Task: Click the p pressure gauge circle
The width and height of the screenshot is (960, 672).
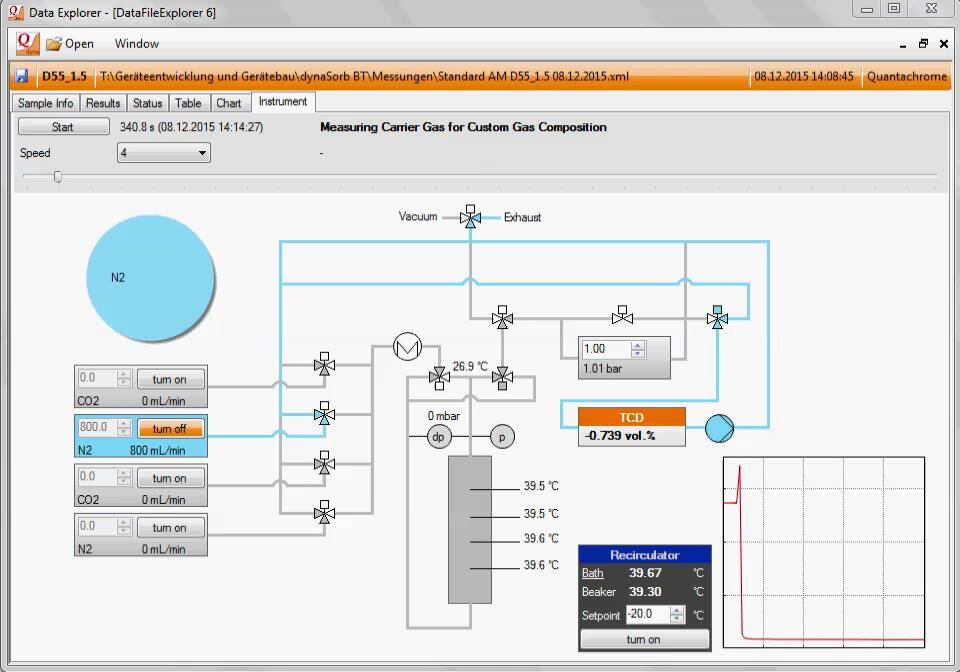Action: click(x=502, y=436)
